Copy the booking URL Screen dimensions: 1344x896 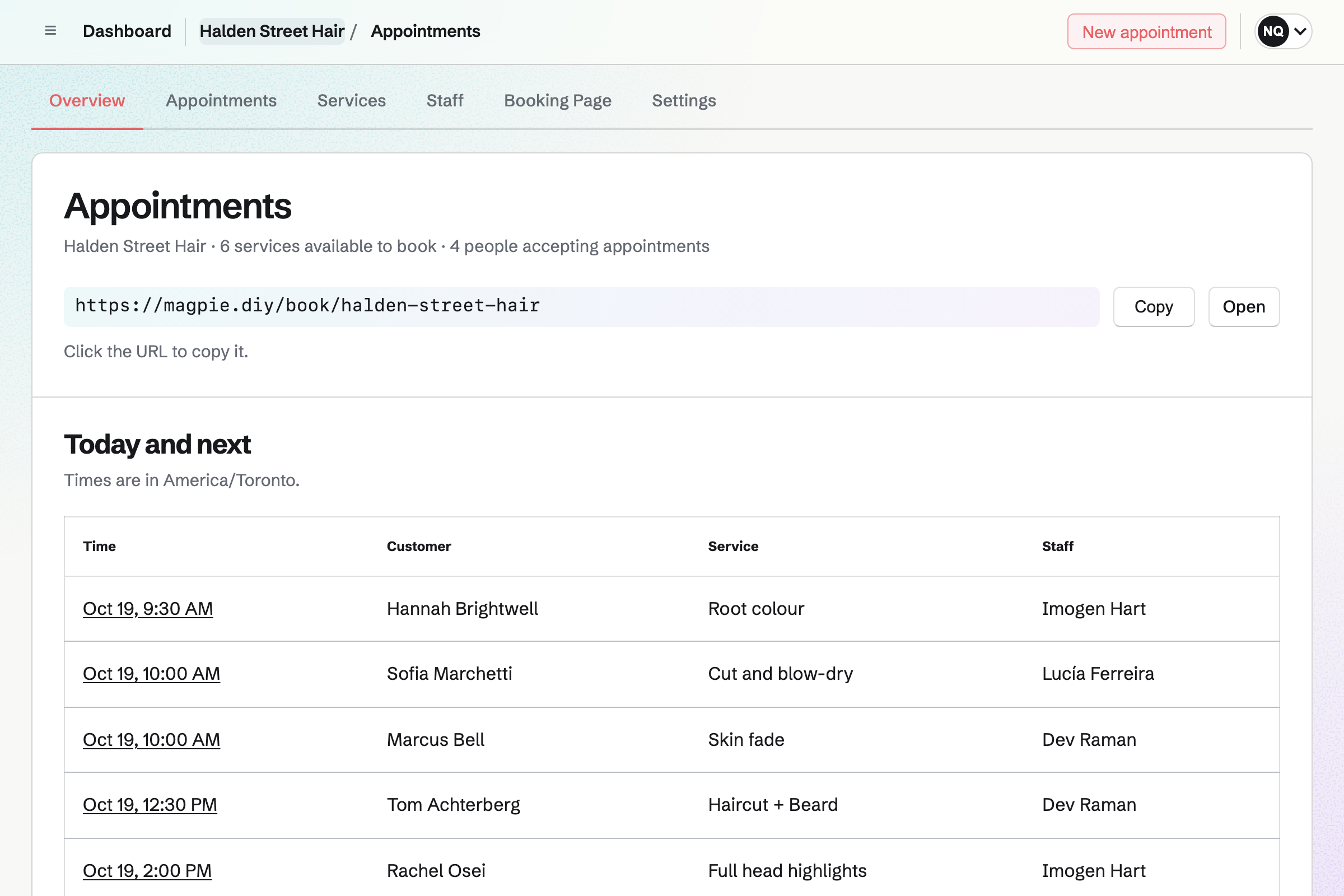(x=1154, y=307)
